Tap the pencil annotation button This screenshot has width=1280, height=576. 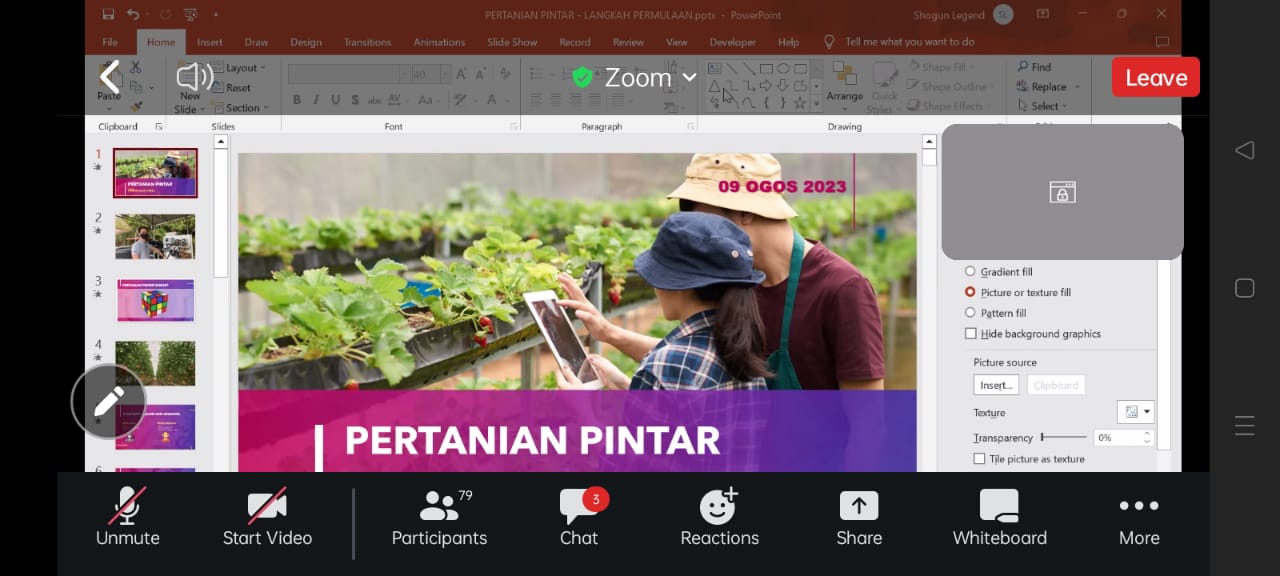(108, 402)
